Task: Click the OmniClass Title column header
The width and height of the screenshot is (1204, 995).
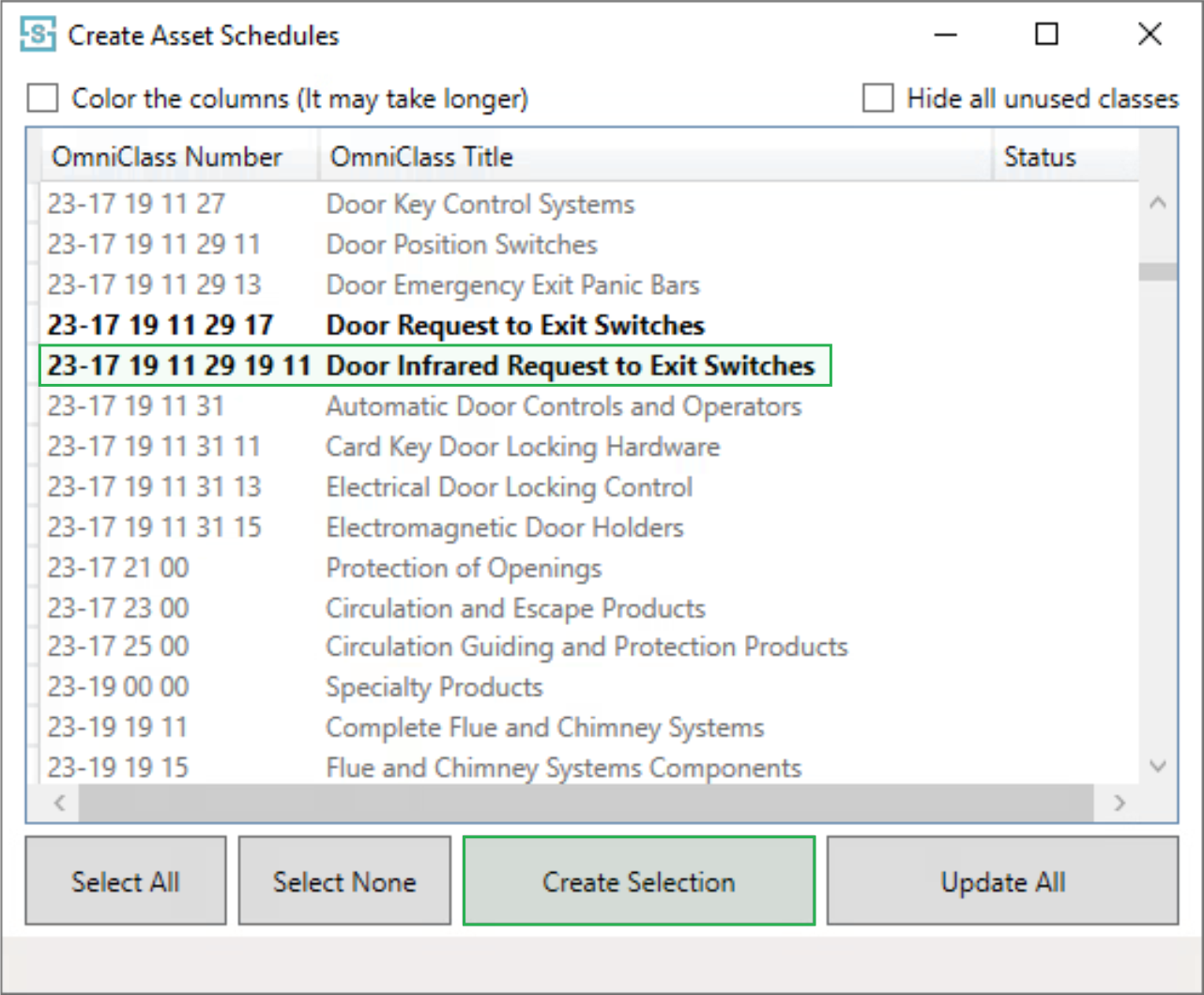Action: pos(422,157)
